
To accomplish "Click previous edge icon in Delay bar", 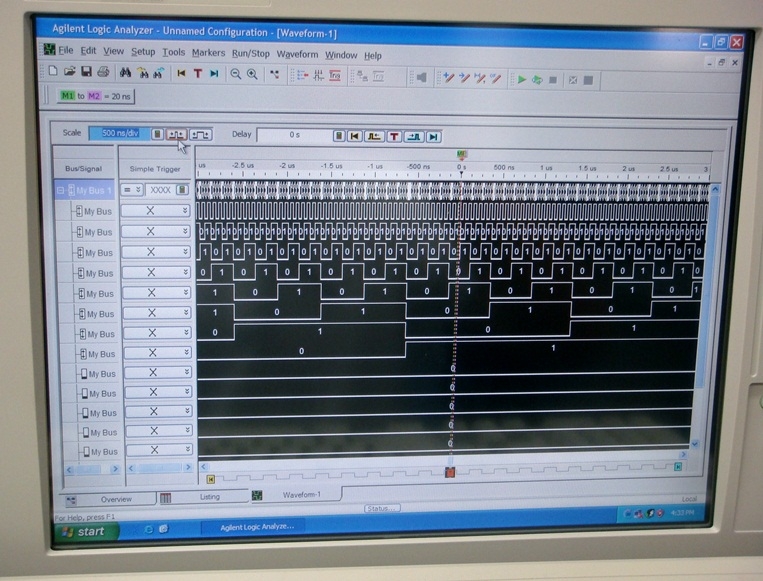I will 374,137.
